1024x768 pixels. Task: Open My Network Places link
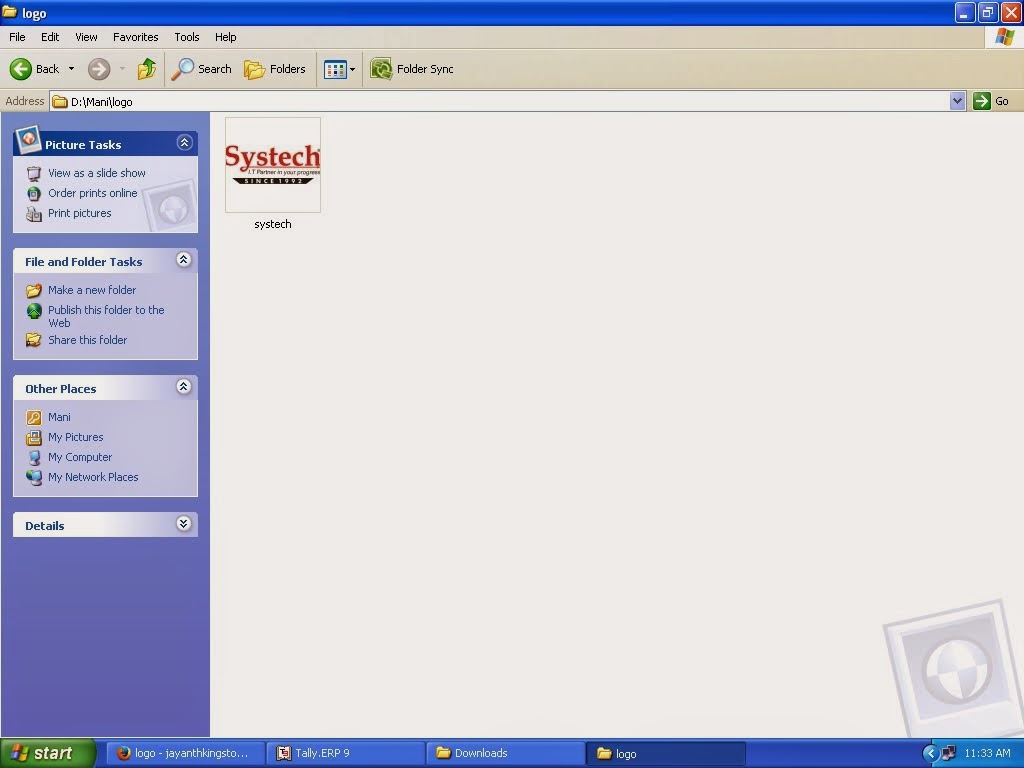click(93, 477)
